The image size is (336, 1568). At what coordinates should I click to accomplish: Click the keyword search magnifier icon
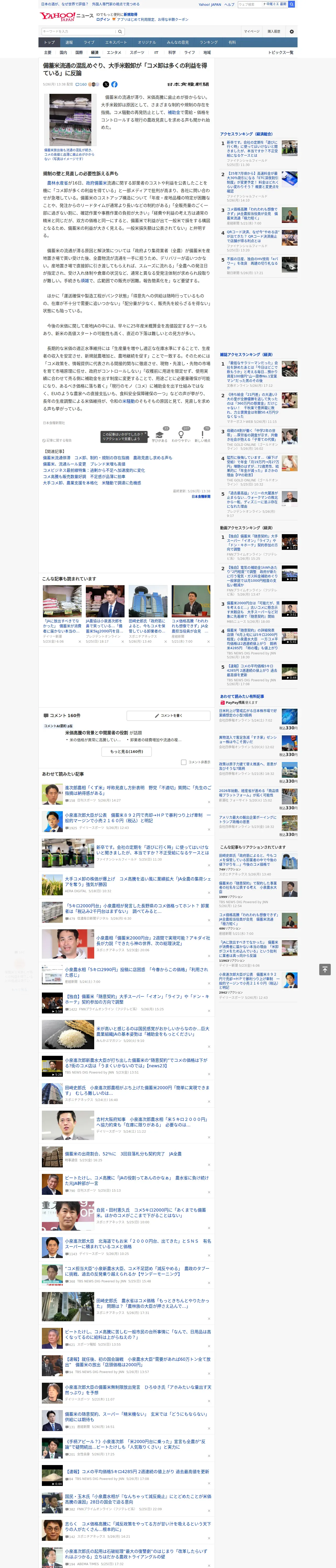click(x=120, y=32)
